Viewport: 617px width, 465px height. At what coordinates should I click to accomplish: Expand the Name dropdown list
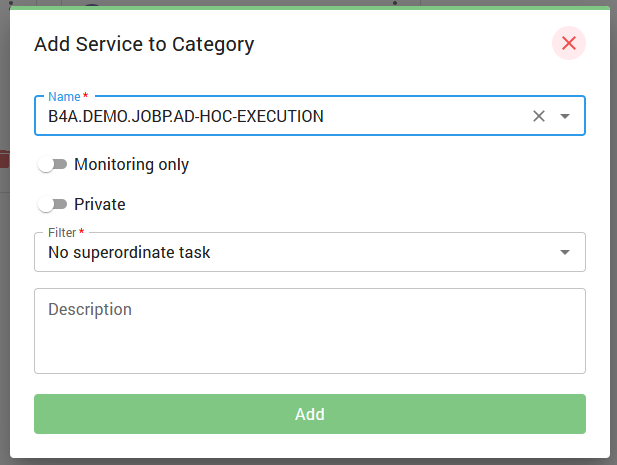click(x=565, y=116)
